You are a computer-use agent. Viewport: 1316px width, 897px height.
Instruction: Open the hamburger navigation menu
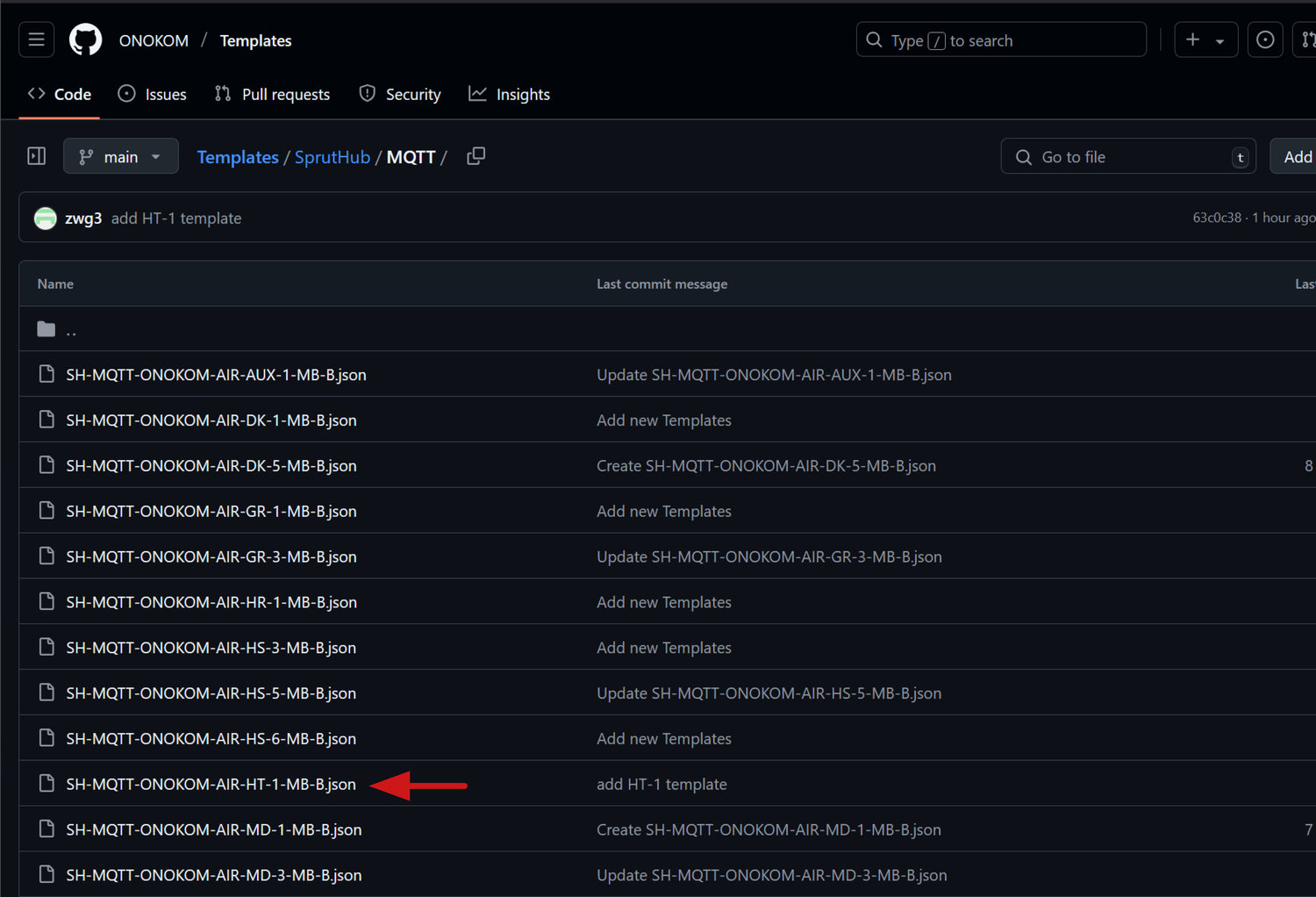point(36,39)
